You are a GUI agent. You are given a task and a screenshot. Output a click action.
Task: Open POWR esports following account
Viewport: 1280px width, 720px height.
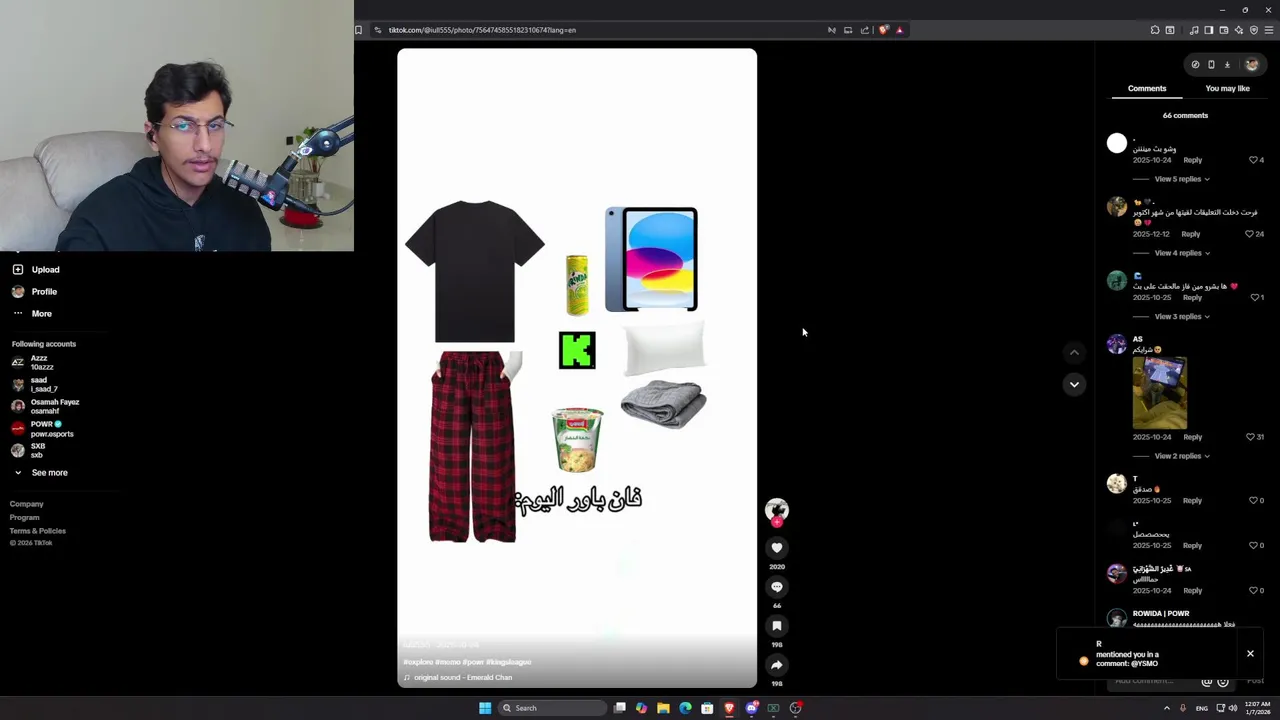(42, 429)
